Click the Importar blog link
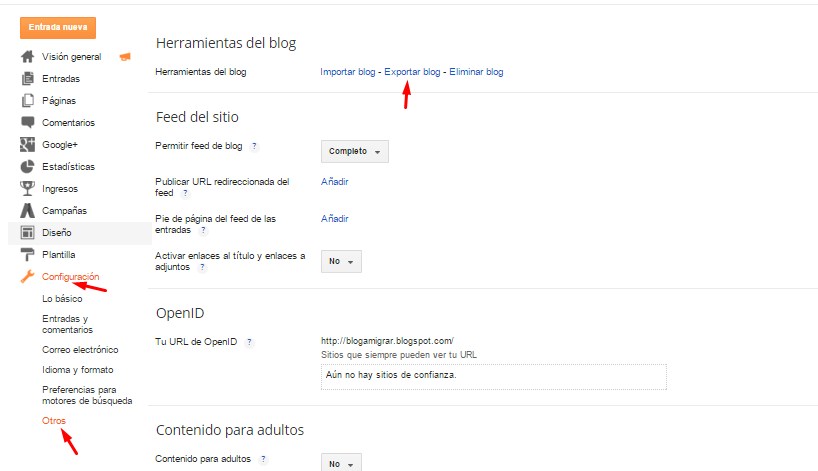 point(347,72)
